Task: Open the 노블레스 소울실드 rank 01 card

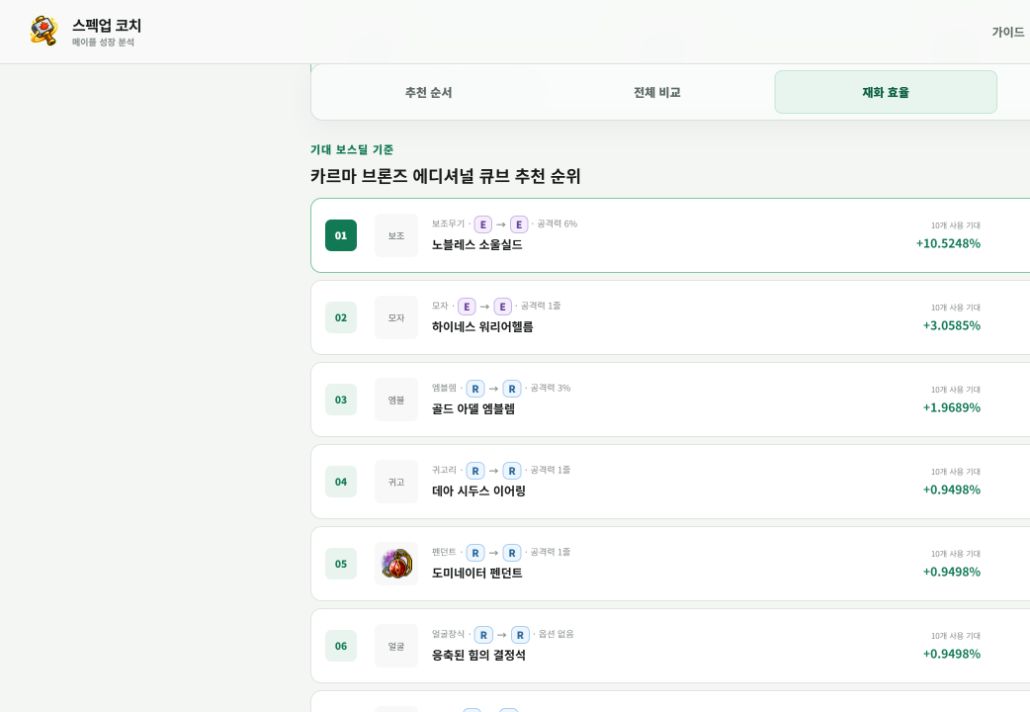Action: coord(670,235)
